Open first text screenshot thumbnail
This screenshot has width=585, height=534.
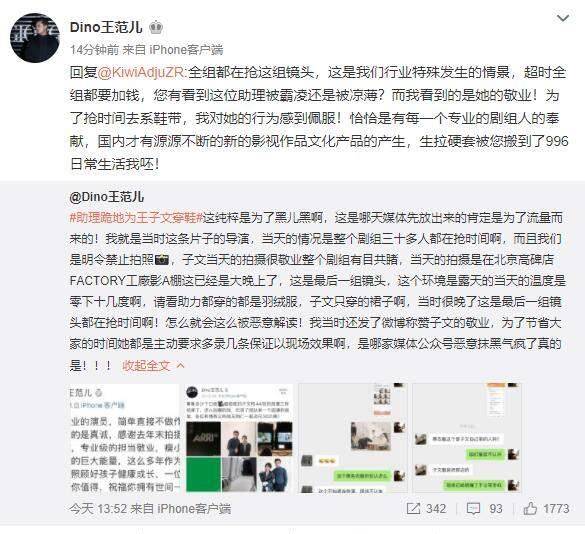(x=124, y=438)
